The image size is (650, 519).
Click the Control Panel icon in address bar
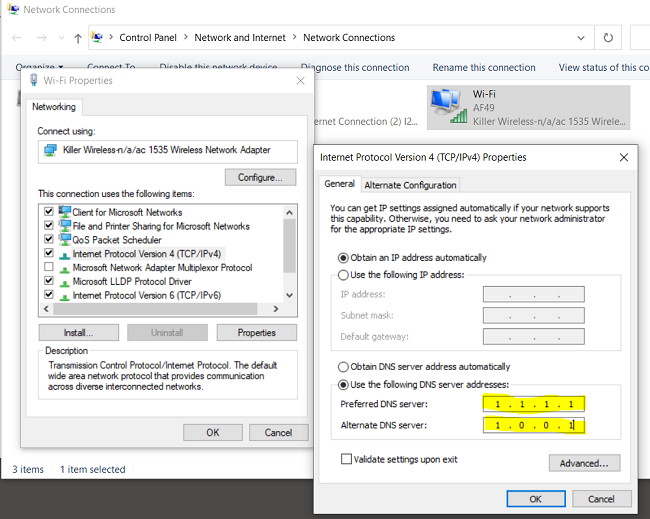pyautogui.click(x=97, y=37)
